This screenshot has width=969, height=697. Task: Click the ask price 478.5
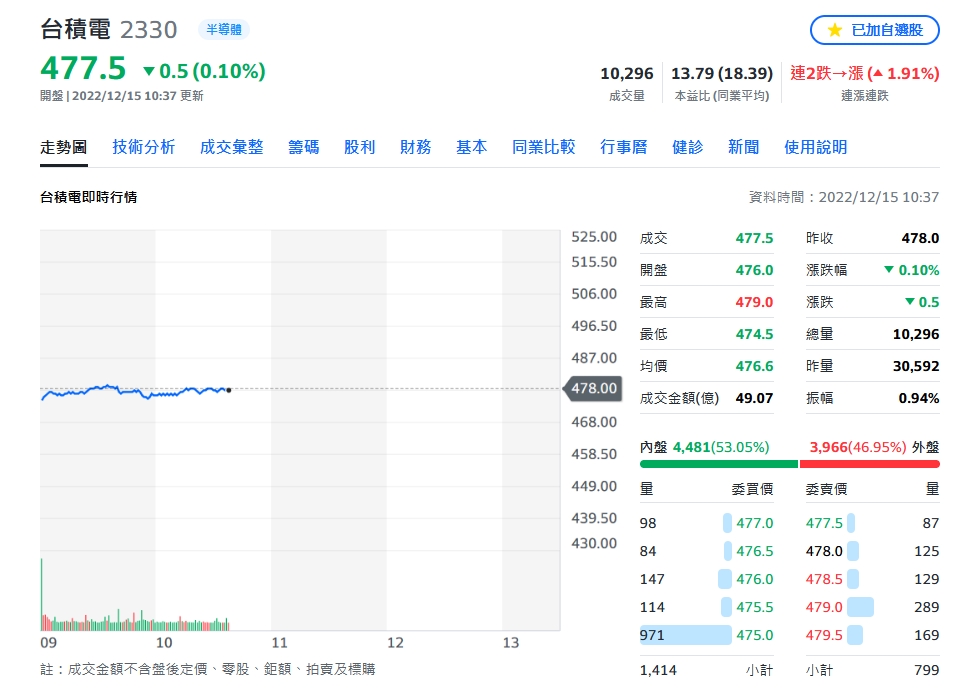tap(824, 579)
